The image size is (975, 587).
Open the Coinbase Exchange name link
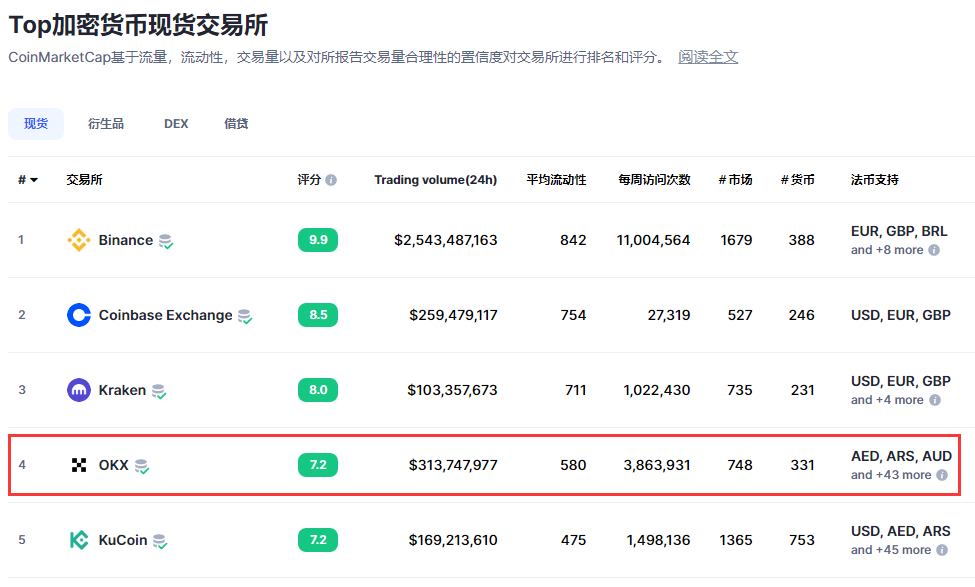[x=165, y=315]
